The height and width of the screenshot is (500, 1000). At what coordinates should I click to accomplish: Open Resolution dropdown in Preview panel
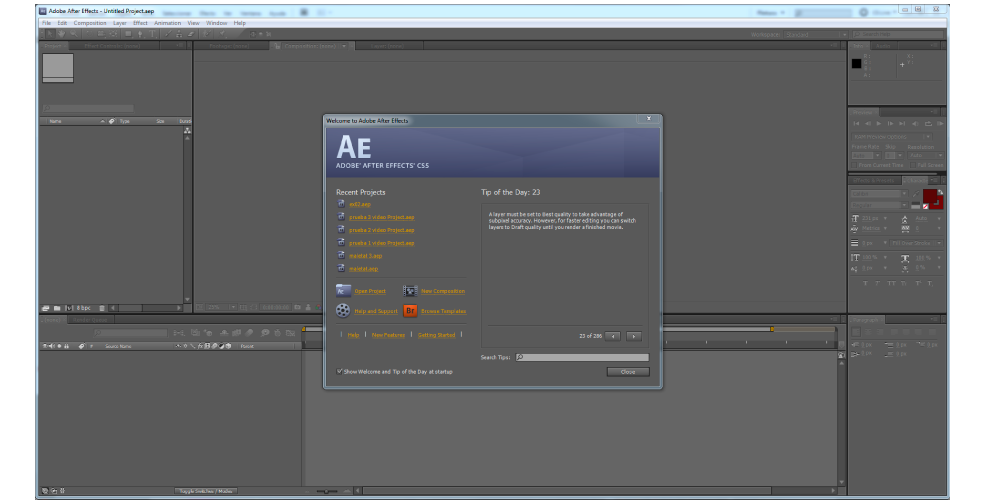925,155
